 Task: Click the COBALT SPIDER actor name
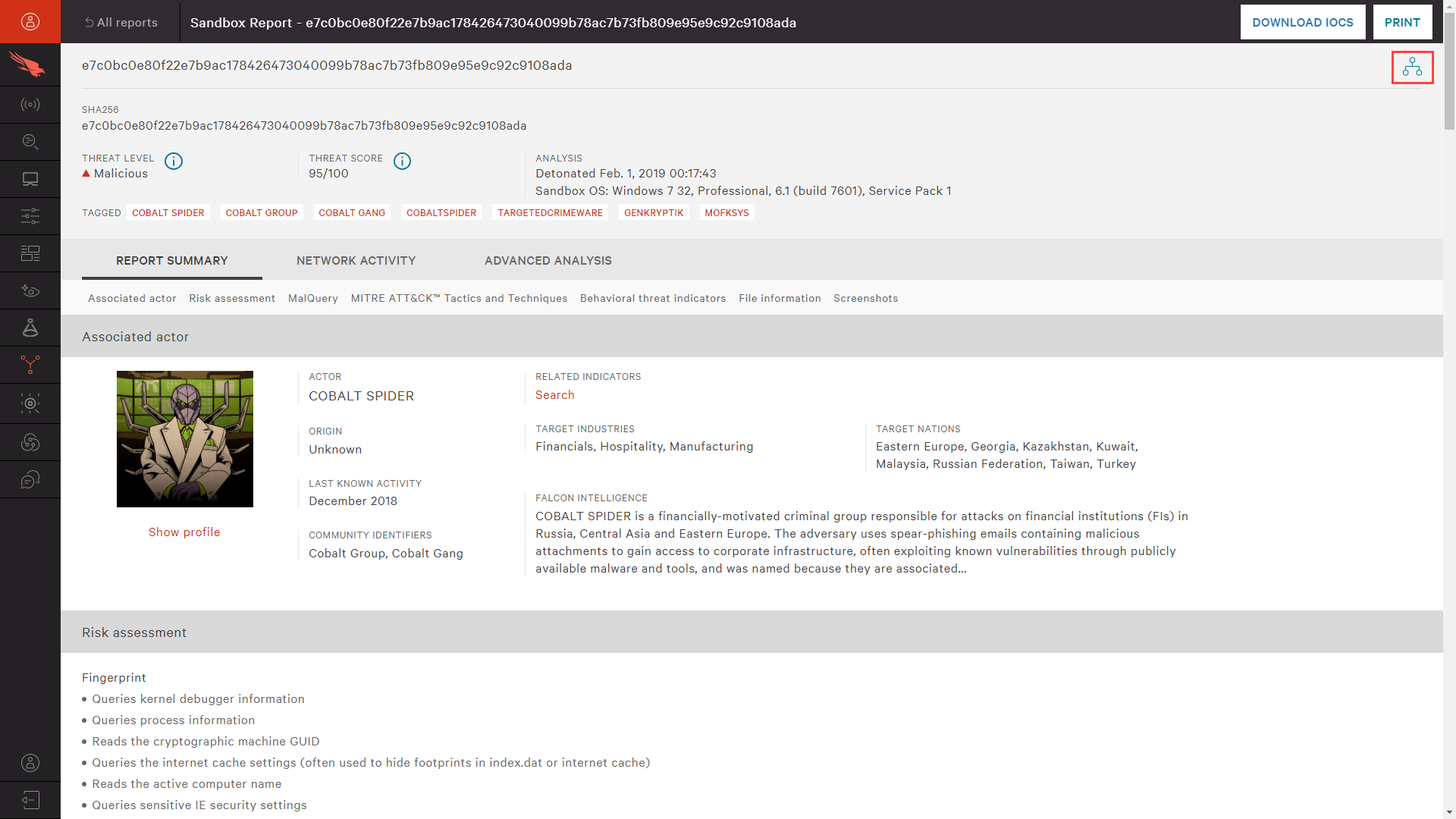click(x=361, y=396)
